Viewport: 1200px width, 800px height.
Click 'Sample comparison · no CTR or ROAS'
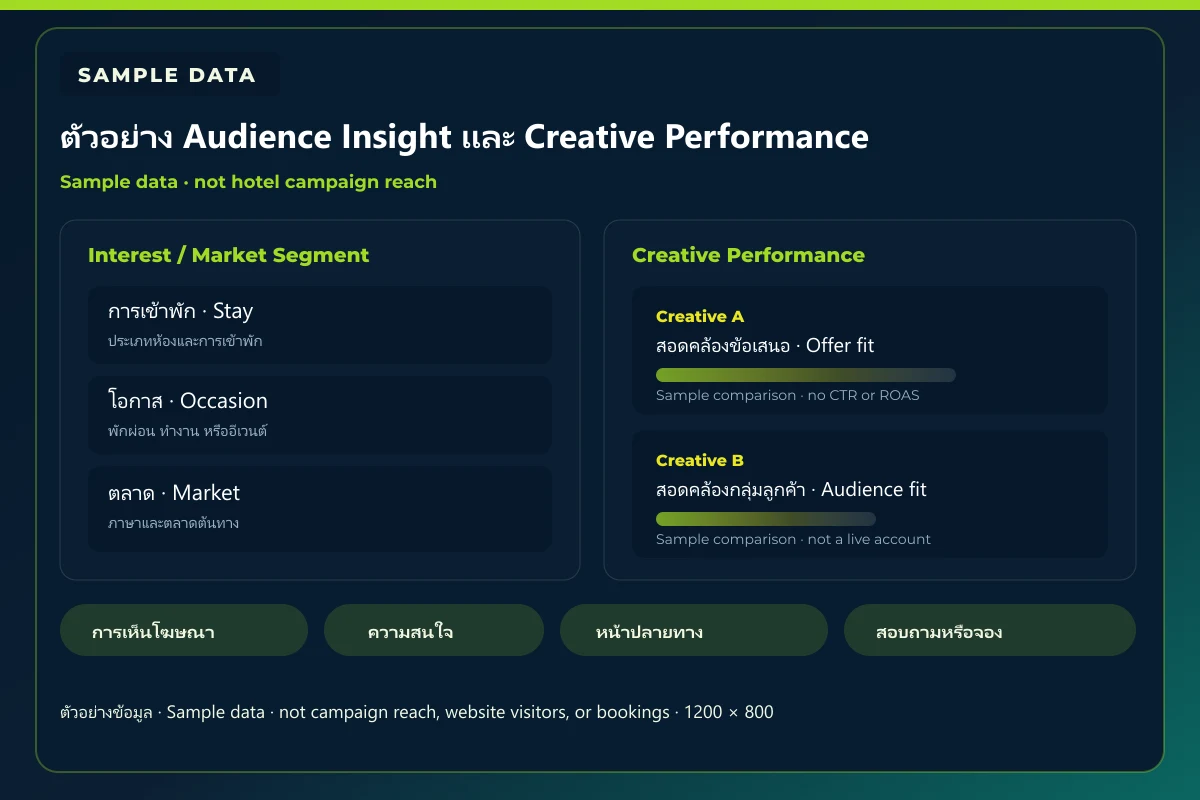click(x=788, y=395)
